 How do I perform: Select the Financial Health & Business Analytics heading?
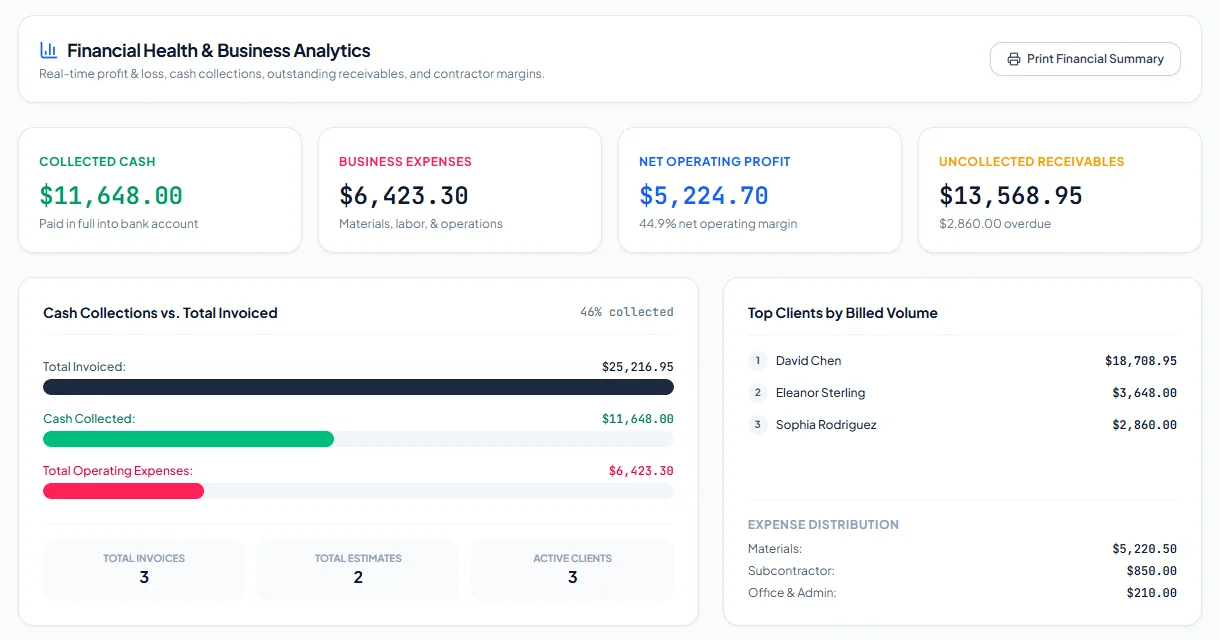219,50
